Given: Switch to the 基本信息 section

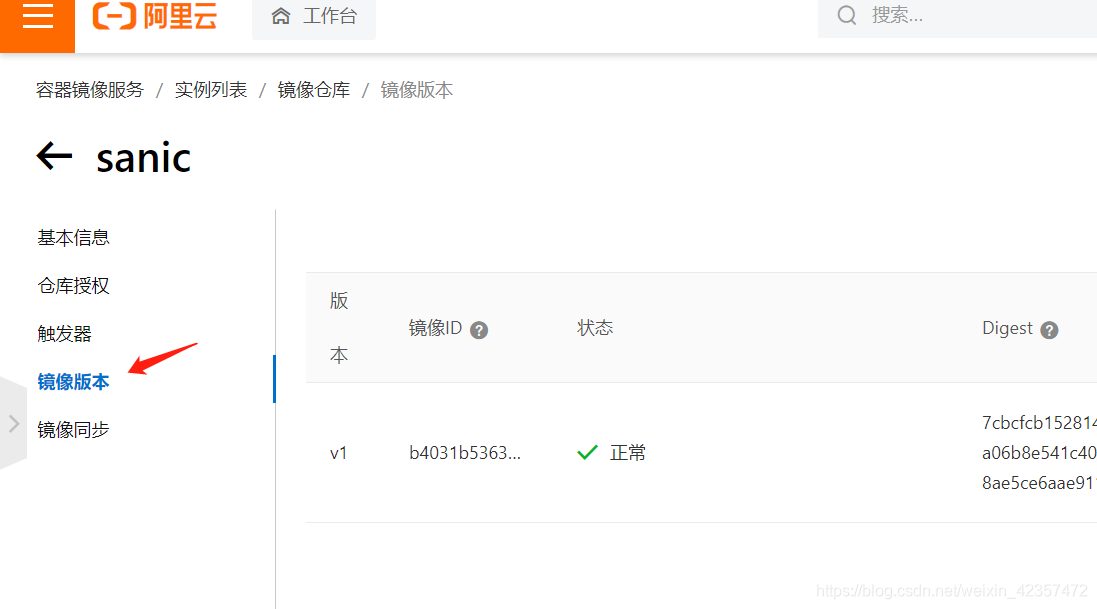Looking at the screenshot, I should click(73, 237).
